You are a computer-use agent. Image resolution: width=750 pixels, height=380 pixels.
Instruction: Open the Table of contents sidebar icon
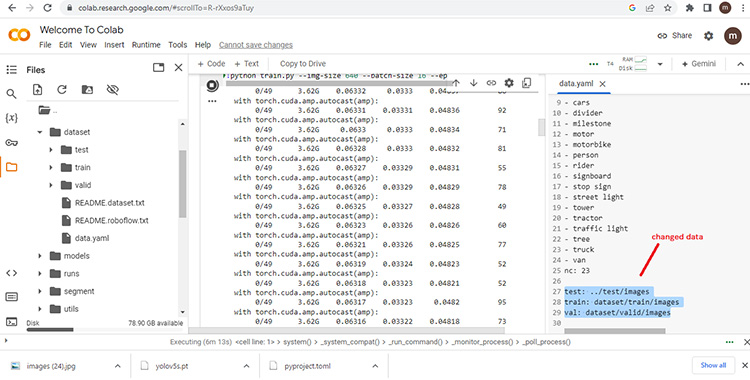(11, 70)
